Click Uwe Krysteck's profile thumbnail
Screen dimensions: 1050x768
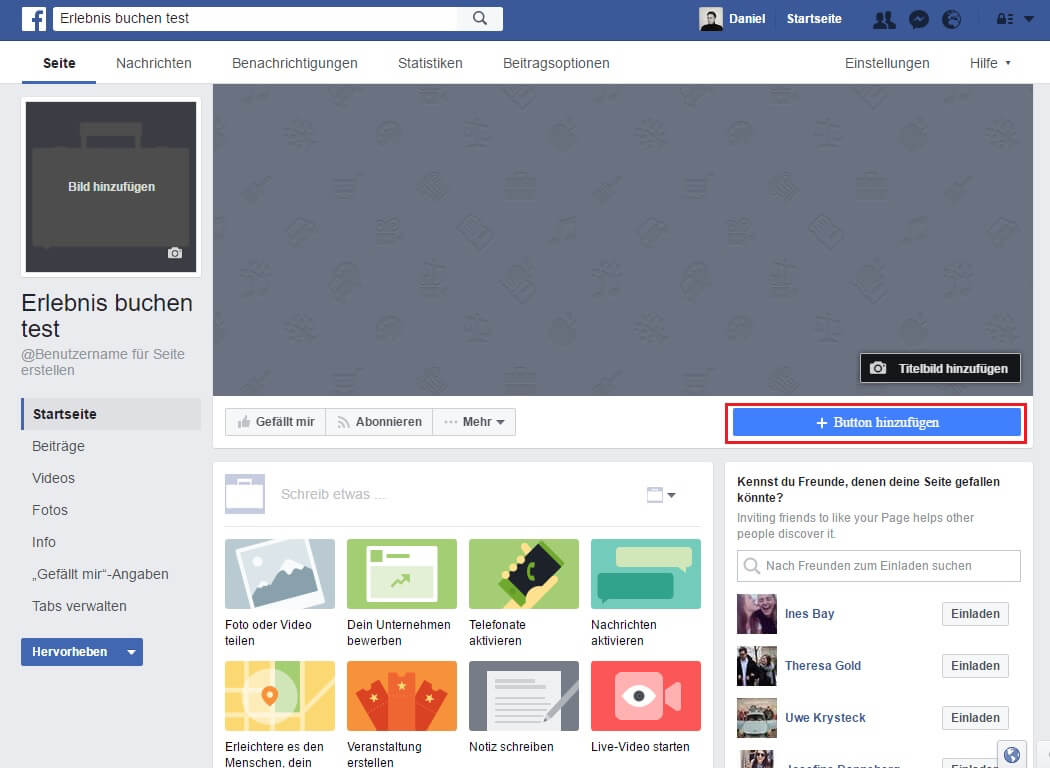click(x=757, y=718)
